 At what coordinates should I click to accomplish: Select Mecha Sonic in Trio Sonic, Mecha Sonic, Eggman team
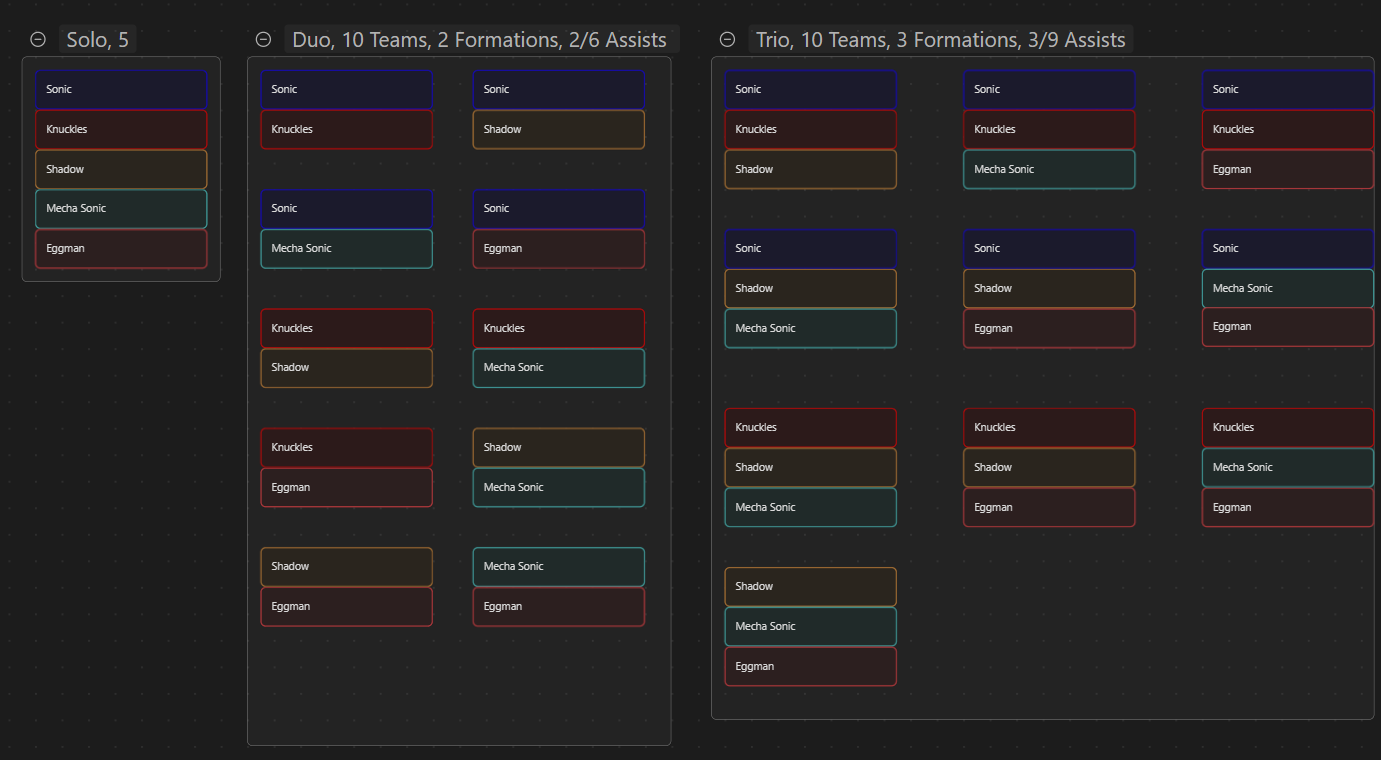(x=1288, y=289)
